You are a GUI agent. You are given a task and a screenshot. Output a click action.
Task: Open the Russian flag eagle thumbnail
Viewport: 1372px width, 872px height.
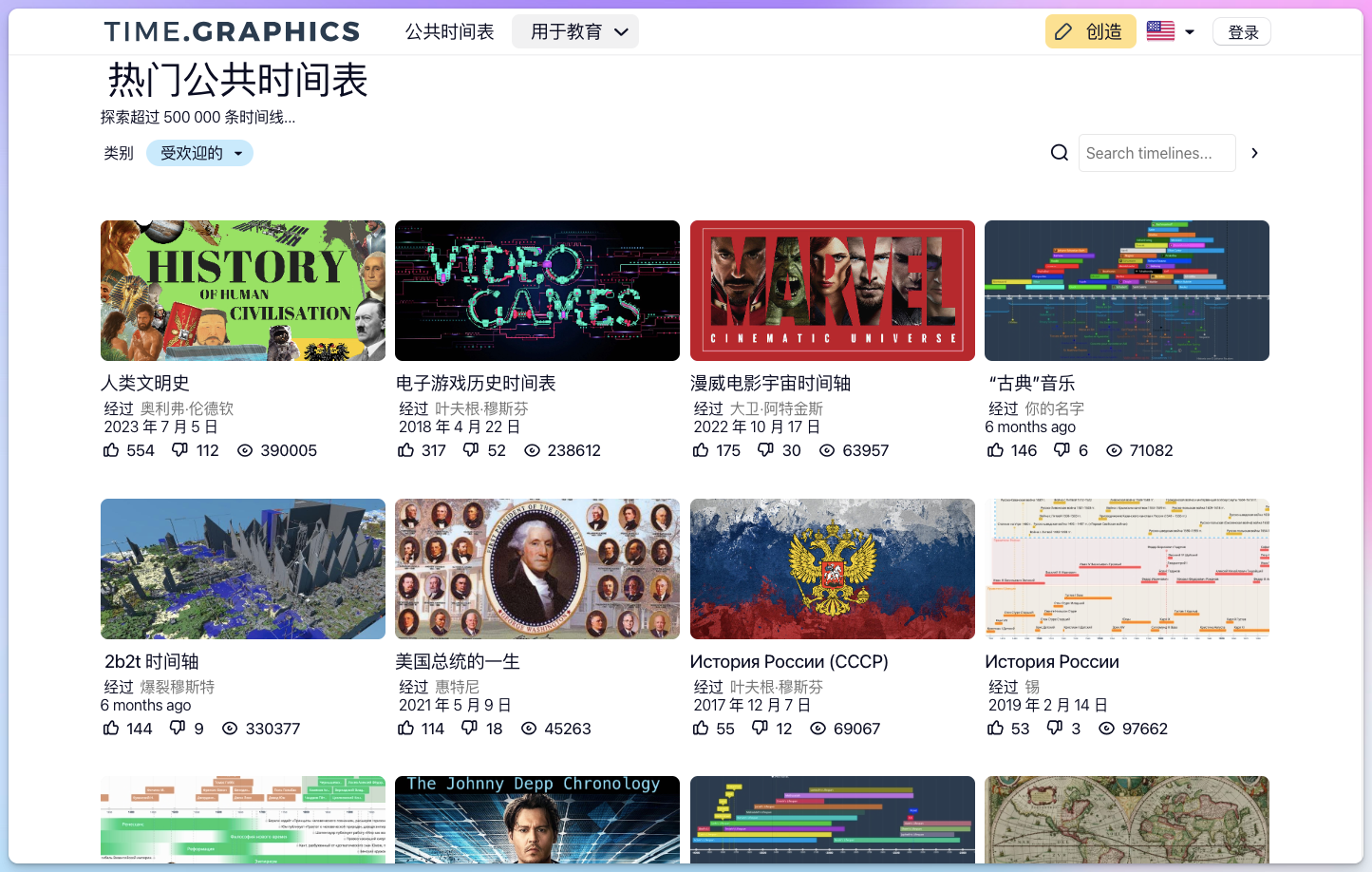[833, 569]
